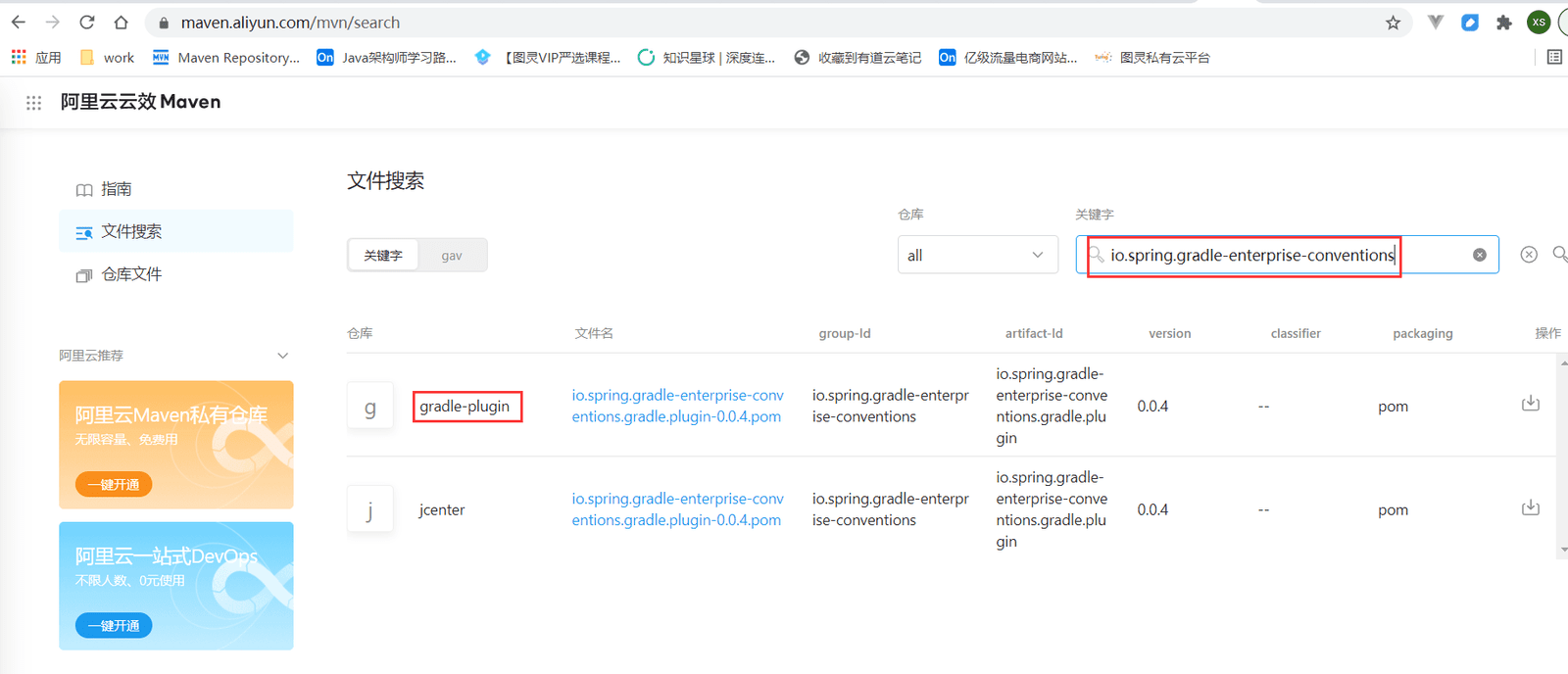Image resolution: width=1568 pixels, height=674 pixels.
Task: Clear the keyword field with the X icon
Action: pos(1480,255)
